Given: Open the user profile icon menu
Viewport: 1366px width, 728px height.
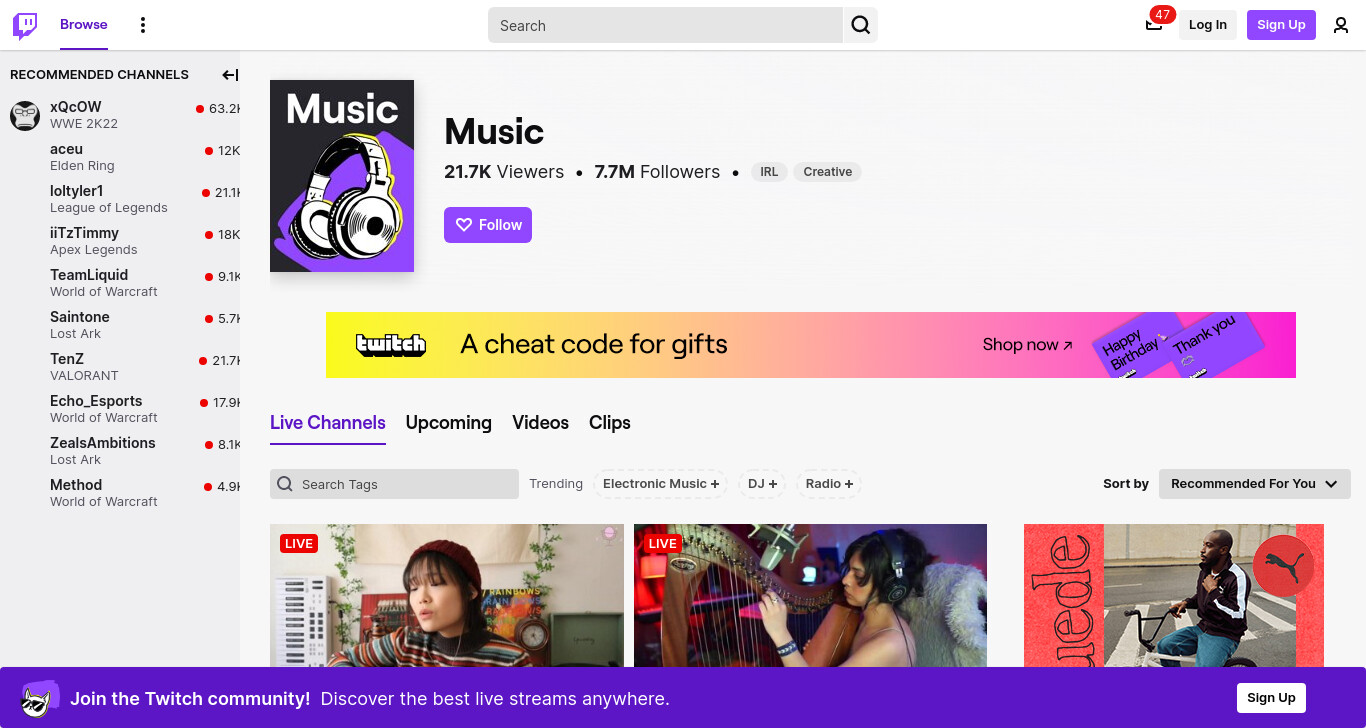Looking at the screenshot, I should (1341, 25).
